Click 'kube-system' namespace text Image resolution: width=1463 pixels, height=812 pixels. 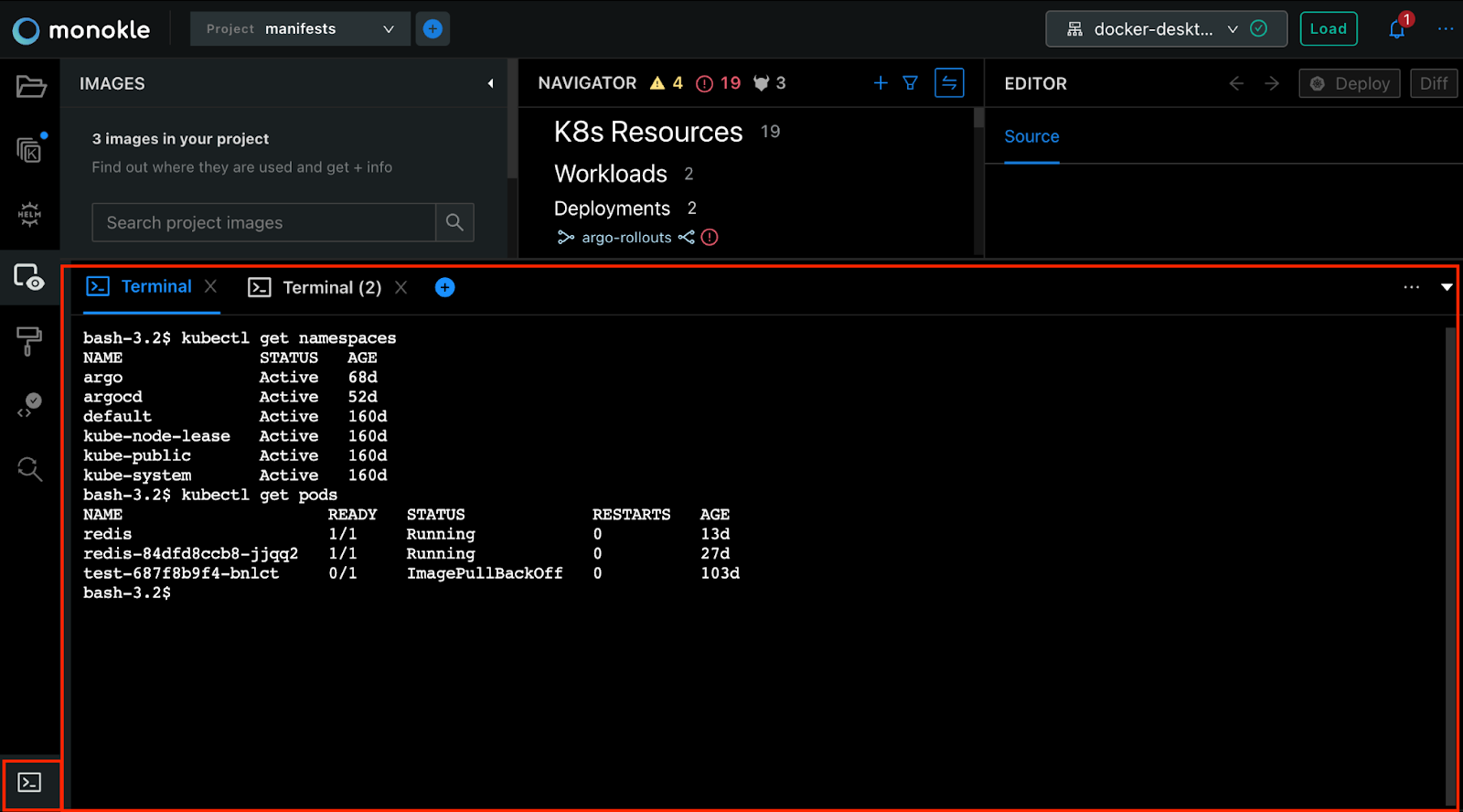tap(137, 475)
